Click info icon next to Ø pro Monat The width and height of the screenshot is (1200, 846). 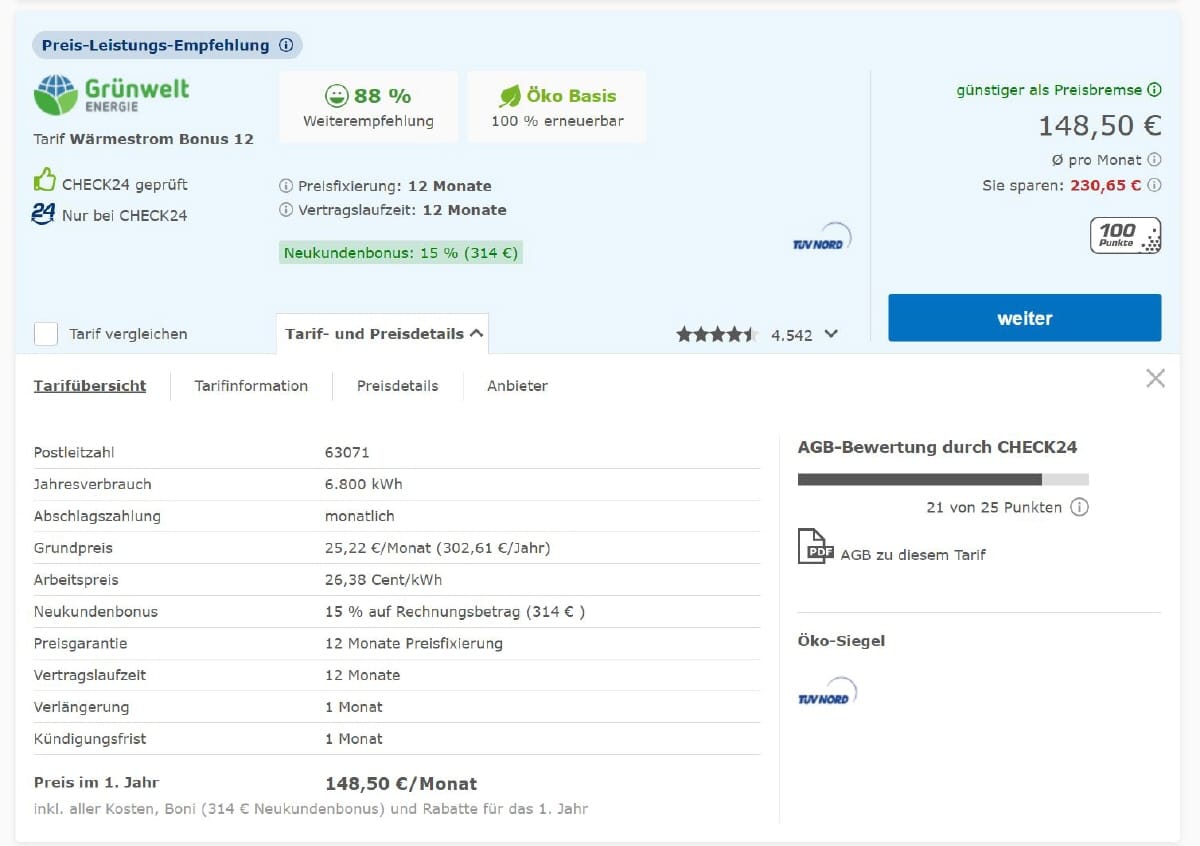click(x=1154, y=160)
